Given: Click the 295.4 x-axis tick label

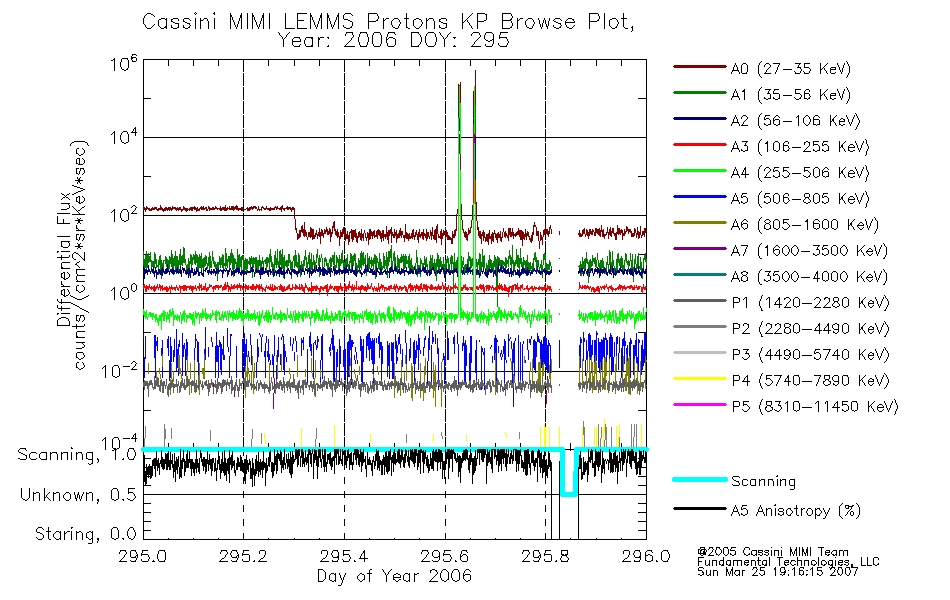Looking at the screenshot, I should [344, 556].
